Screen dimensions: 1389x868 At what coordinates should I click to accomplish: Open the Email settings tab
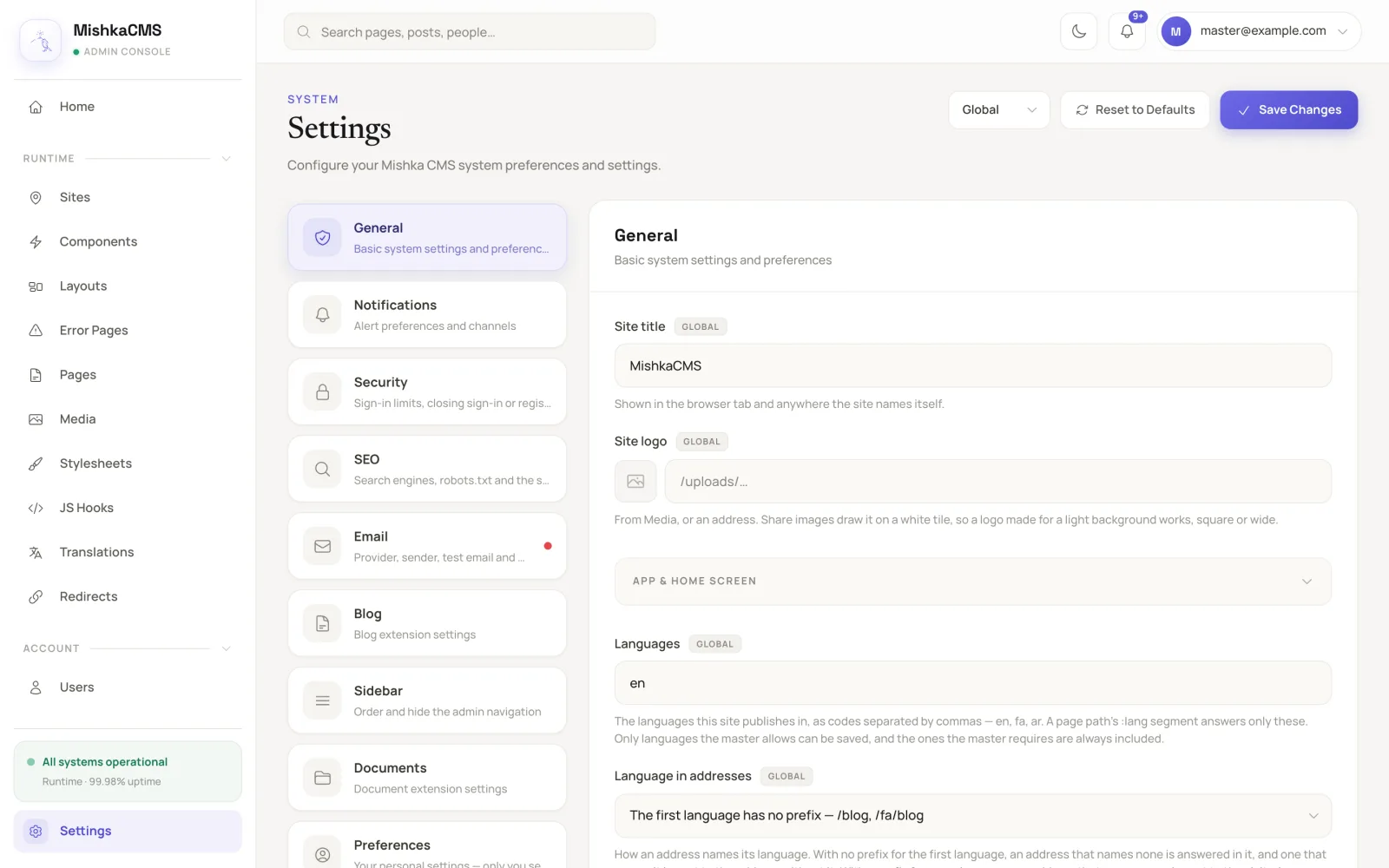[x=427, y=546]
